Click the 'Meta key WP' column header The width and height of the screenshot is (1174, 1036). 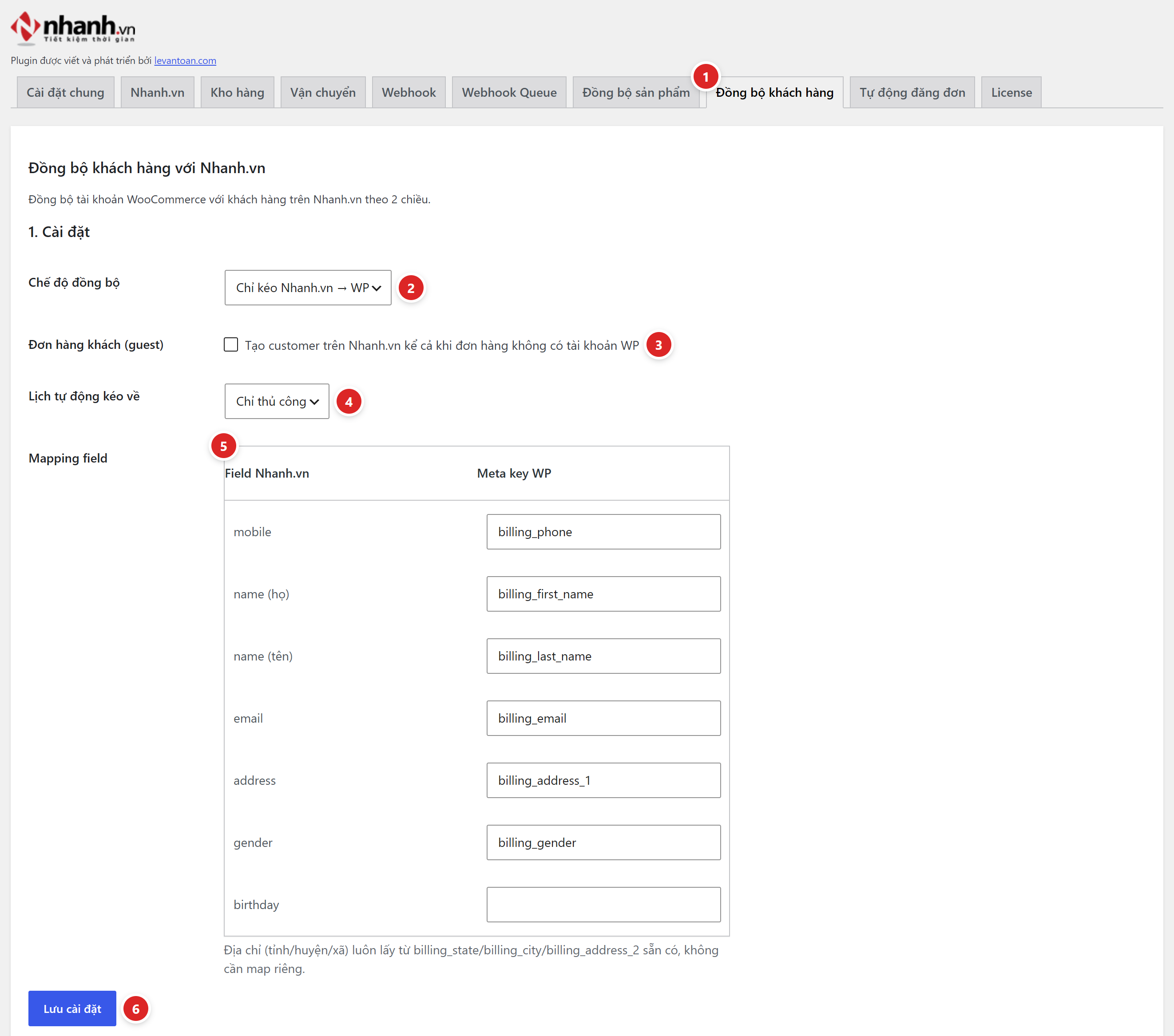[x=514, y=473]
